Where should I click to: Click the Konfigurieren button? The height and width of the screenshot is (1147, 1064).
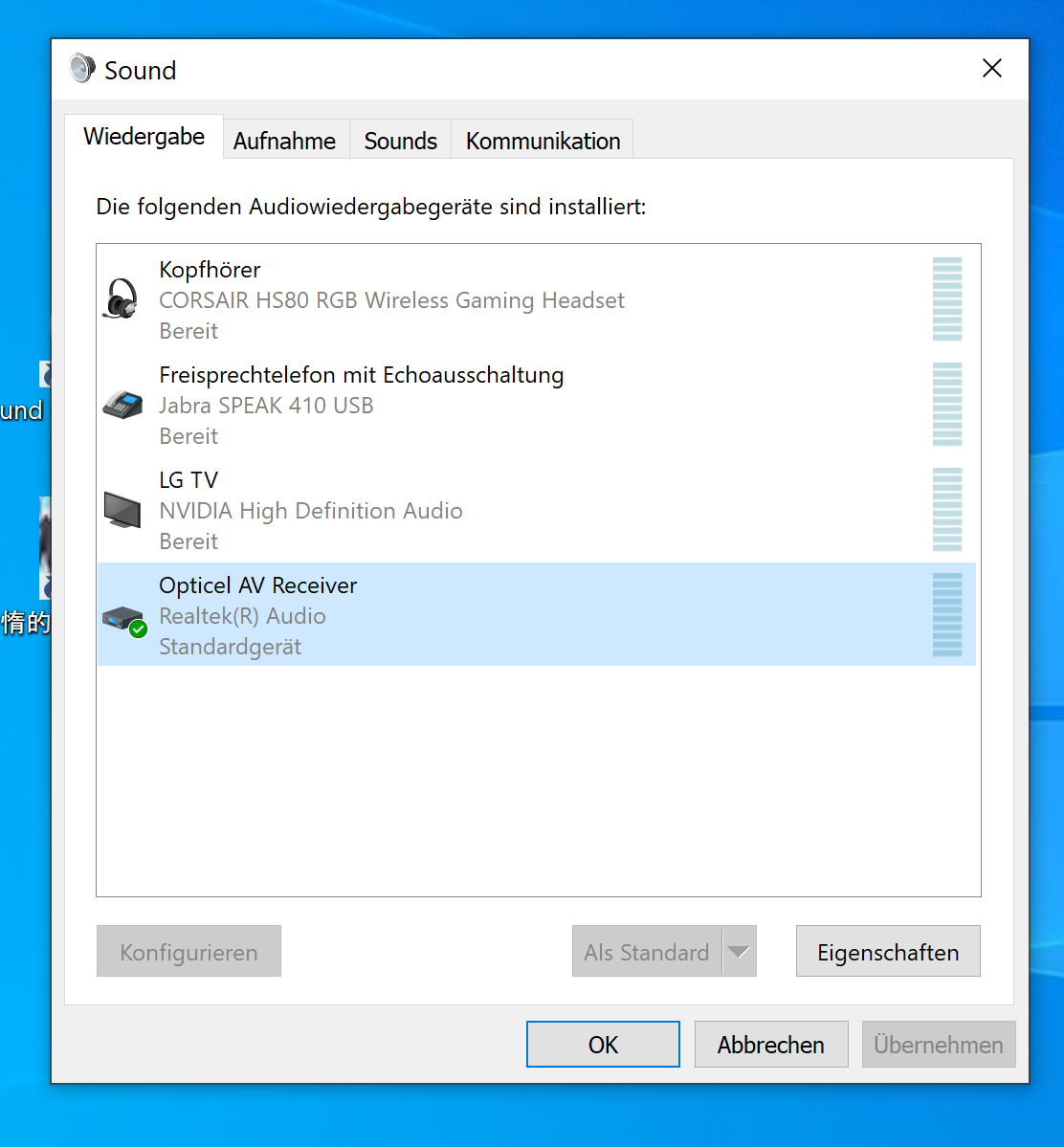188,952
